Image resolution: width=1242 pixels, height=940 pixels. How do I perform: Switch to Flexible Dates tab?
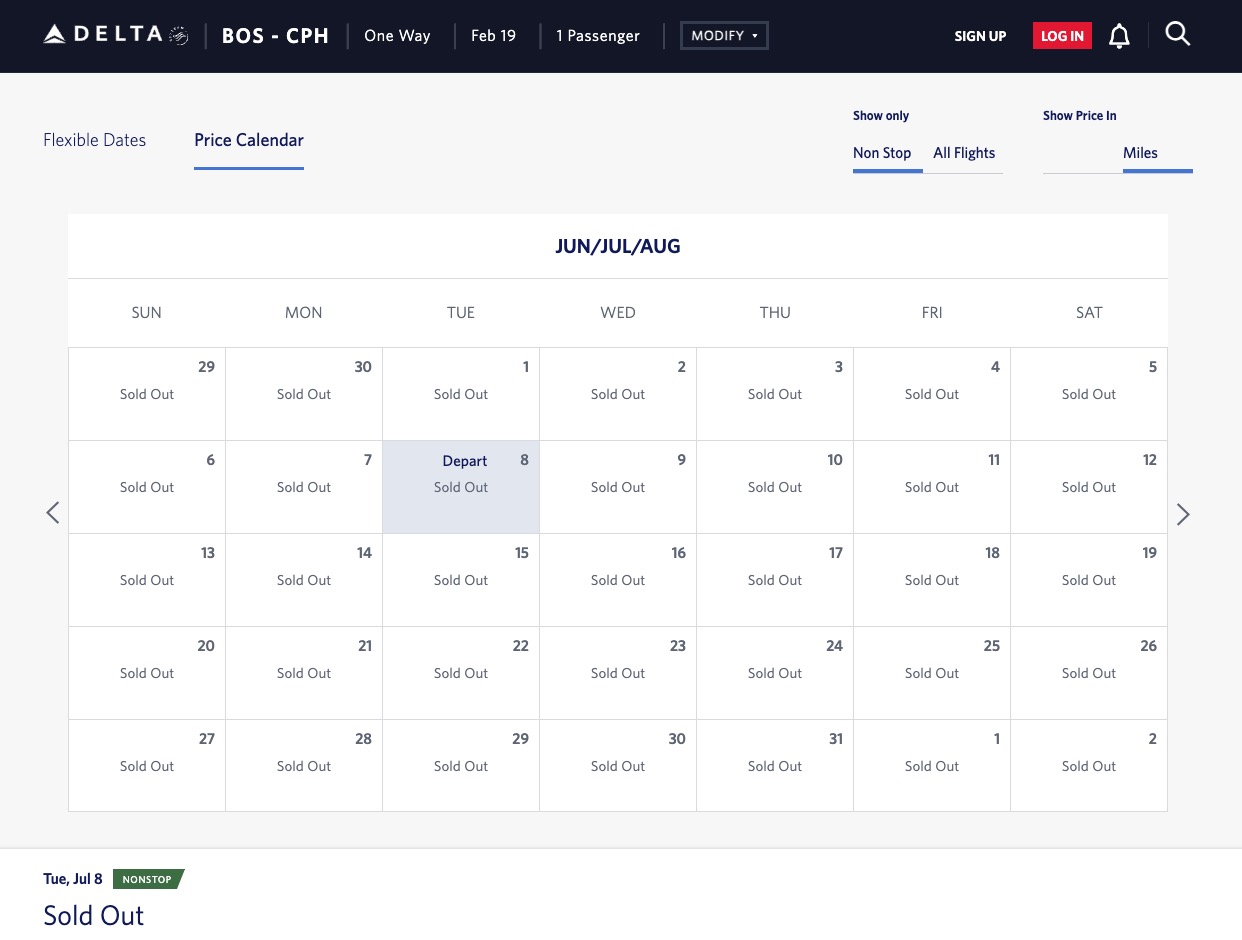point(95,140)
